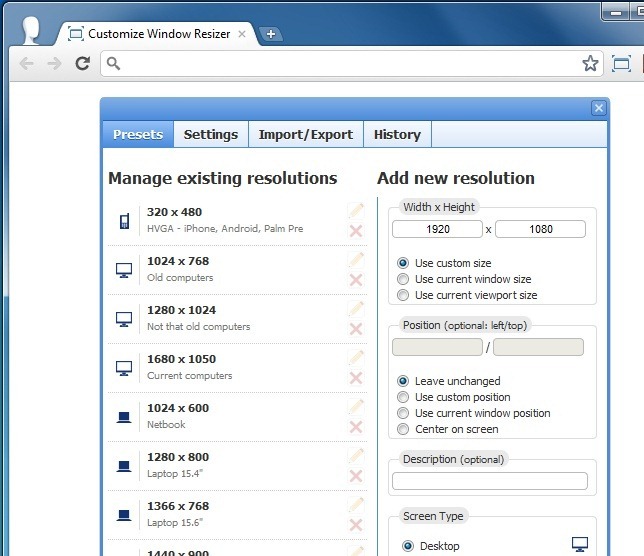Click the monitor icon of 1024 x 768 preset
This screenshot has height=556, width=644.
[124, 270]
